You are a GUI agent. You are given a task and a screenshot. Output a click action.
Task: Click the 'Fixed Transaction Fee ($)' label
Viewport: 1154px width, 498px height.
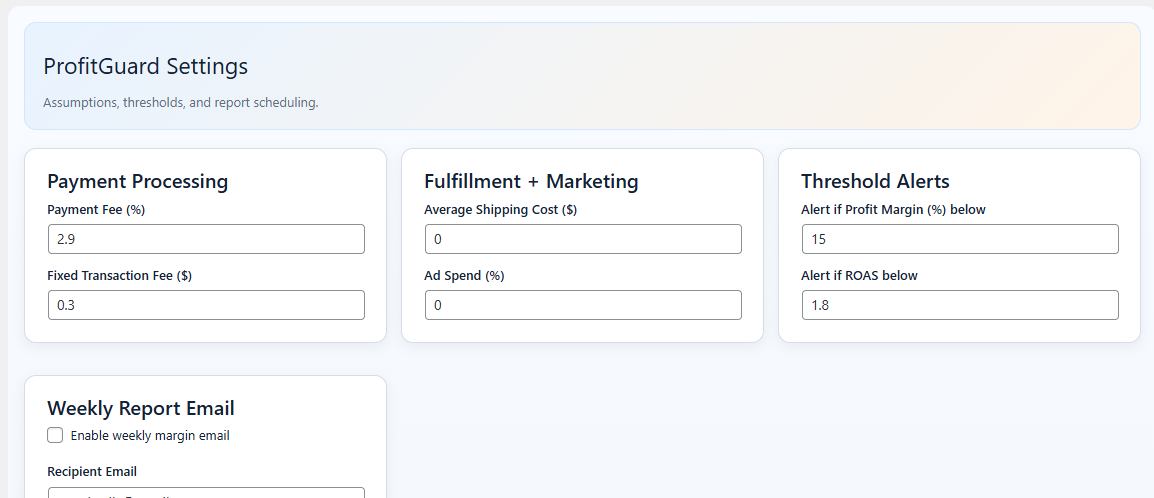119,276
